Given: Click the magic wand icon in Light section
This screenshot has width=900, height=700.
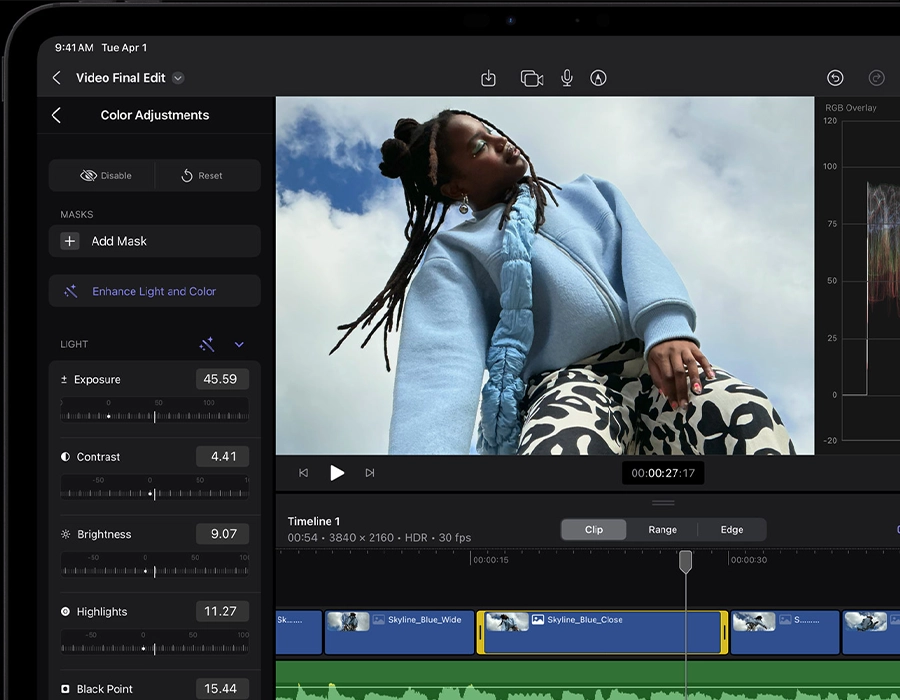Looking at the screenshot, I should click(x=207, y=344).
